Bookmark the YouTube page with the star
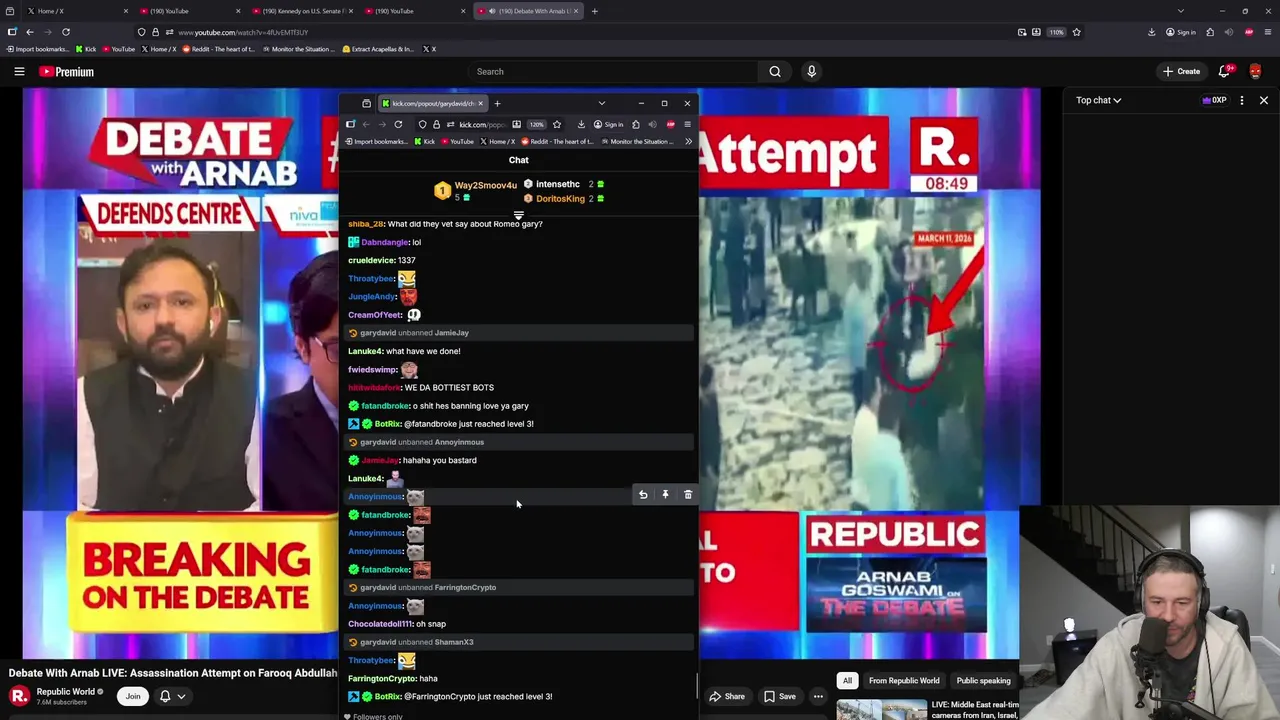The width and height of the screenshot is (1280, 720). click(x=1076, y=32)
